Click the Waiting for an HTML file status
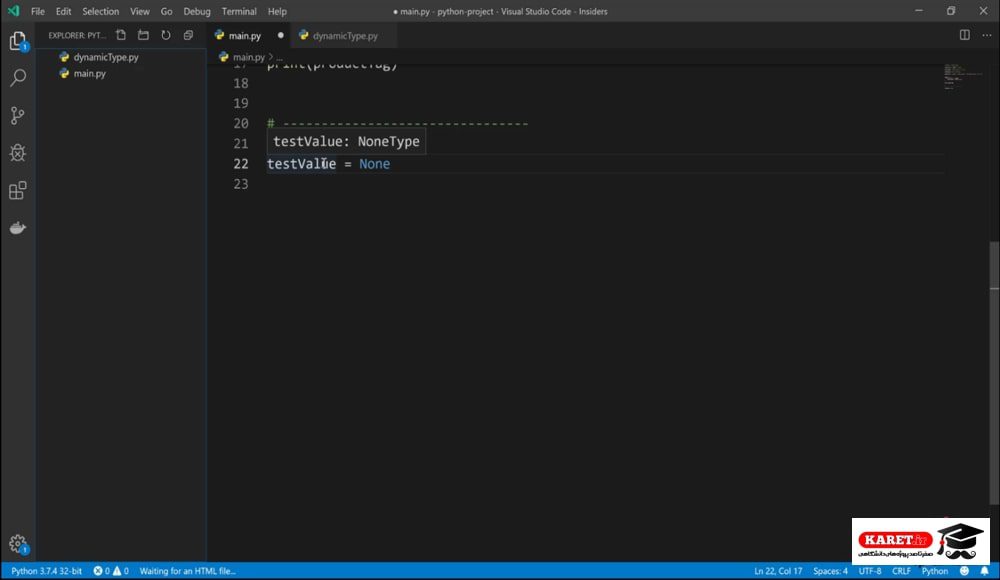This screenshot has width=1000, height=580. click(188, 571)
